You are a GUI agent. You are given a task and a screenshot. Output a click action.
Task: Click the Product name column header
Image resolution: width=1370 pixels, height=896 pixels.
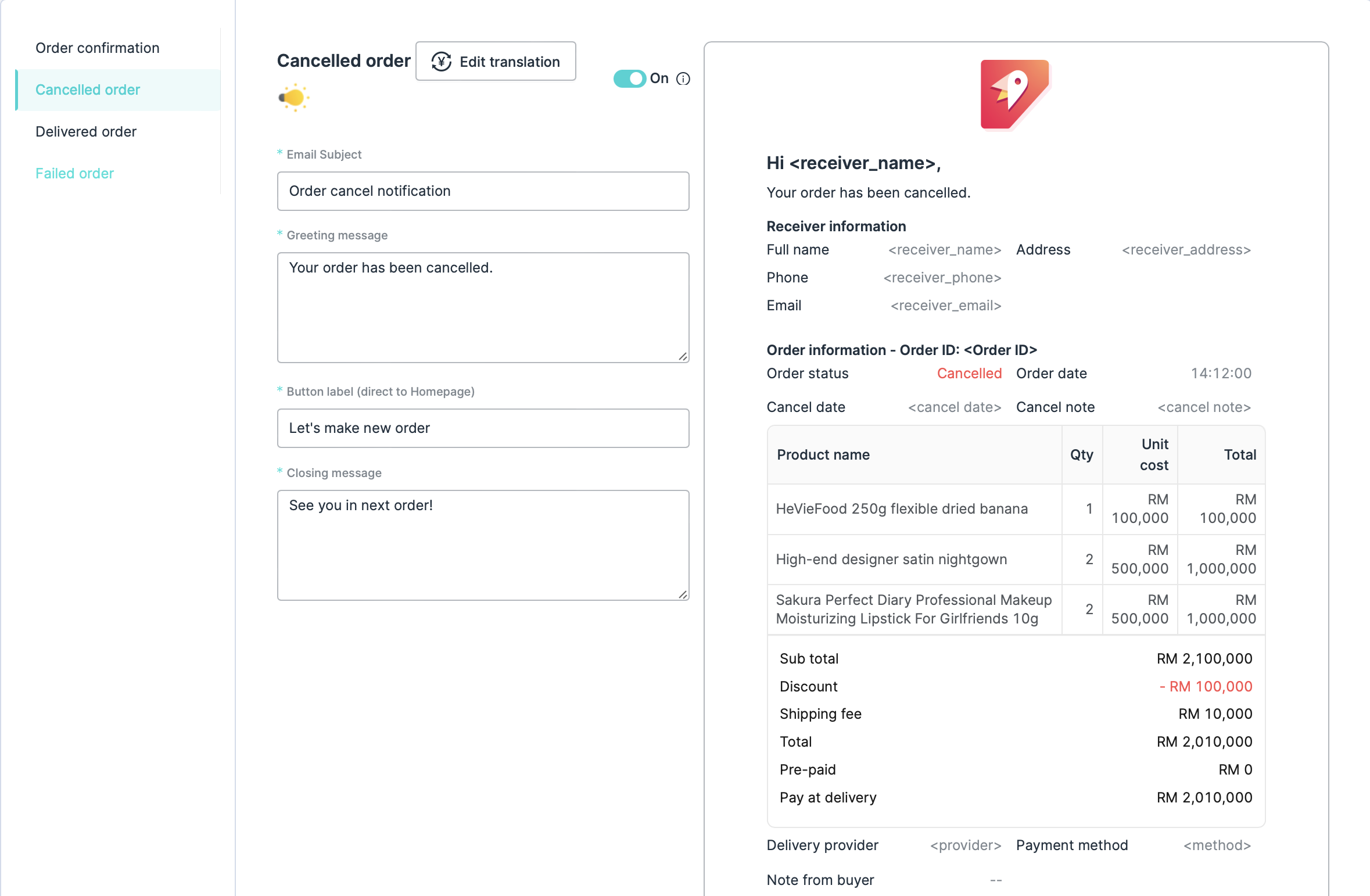click(x=823, y=454)
